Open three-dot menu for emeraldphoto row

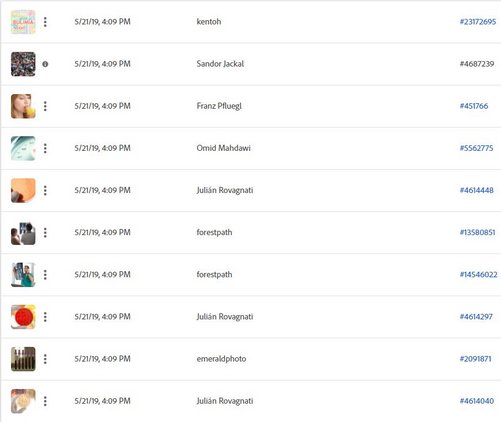tap(45, 359)
